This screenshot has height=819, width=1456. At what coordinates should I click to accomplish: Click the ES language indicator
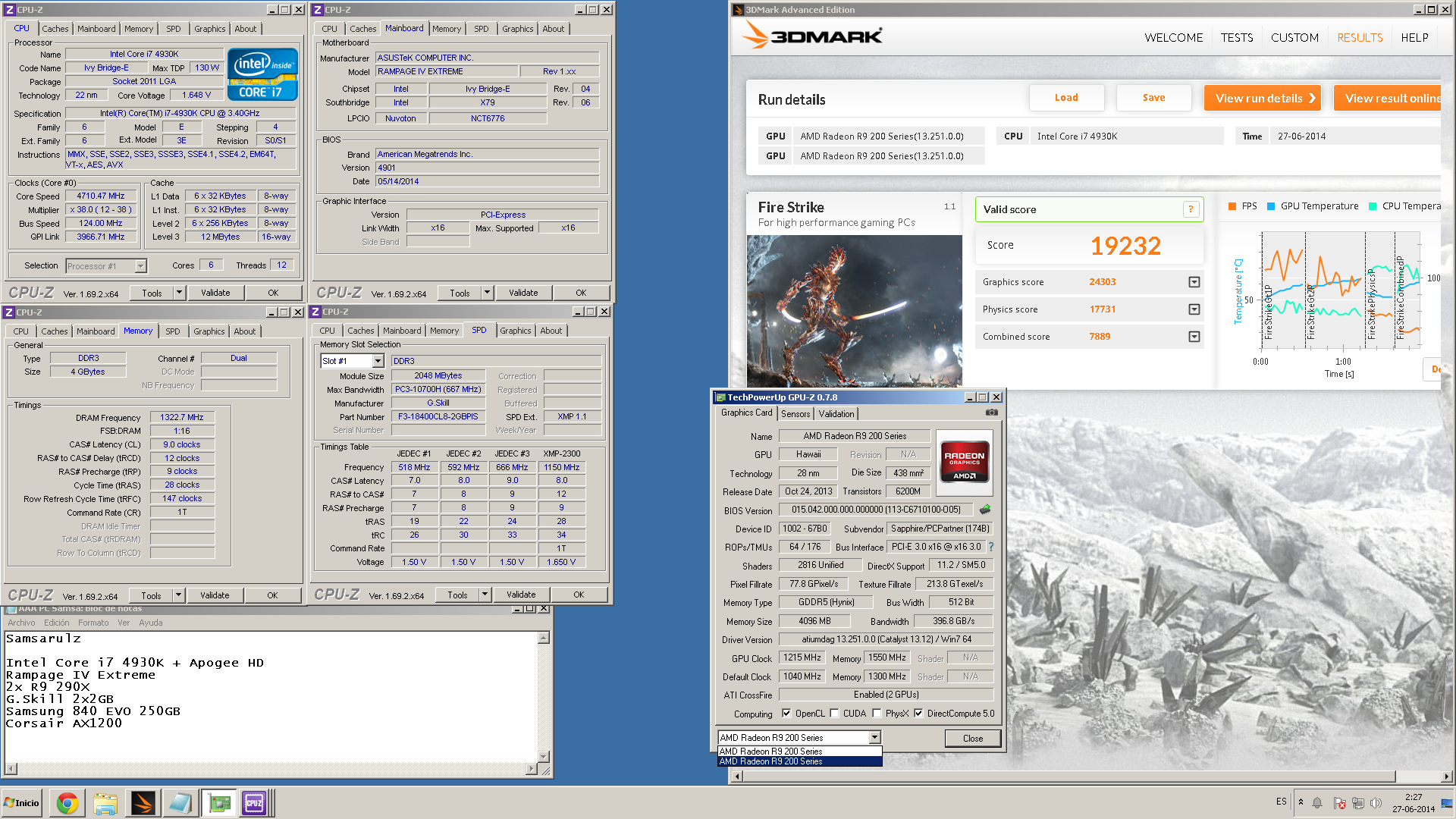(x=1281, y=802)
